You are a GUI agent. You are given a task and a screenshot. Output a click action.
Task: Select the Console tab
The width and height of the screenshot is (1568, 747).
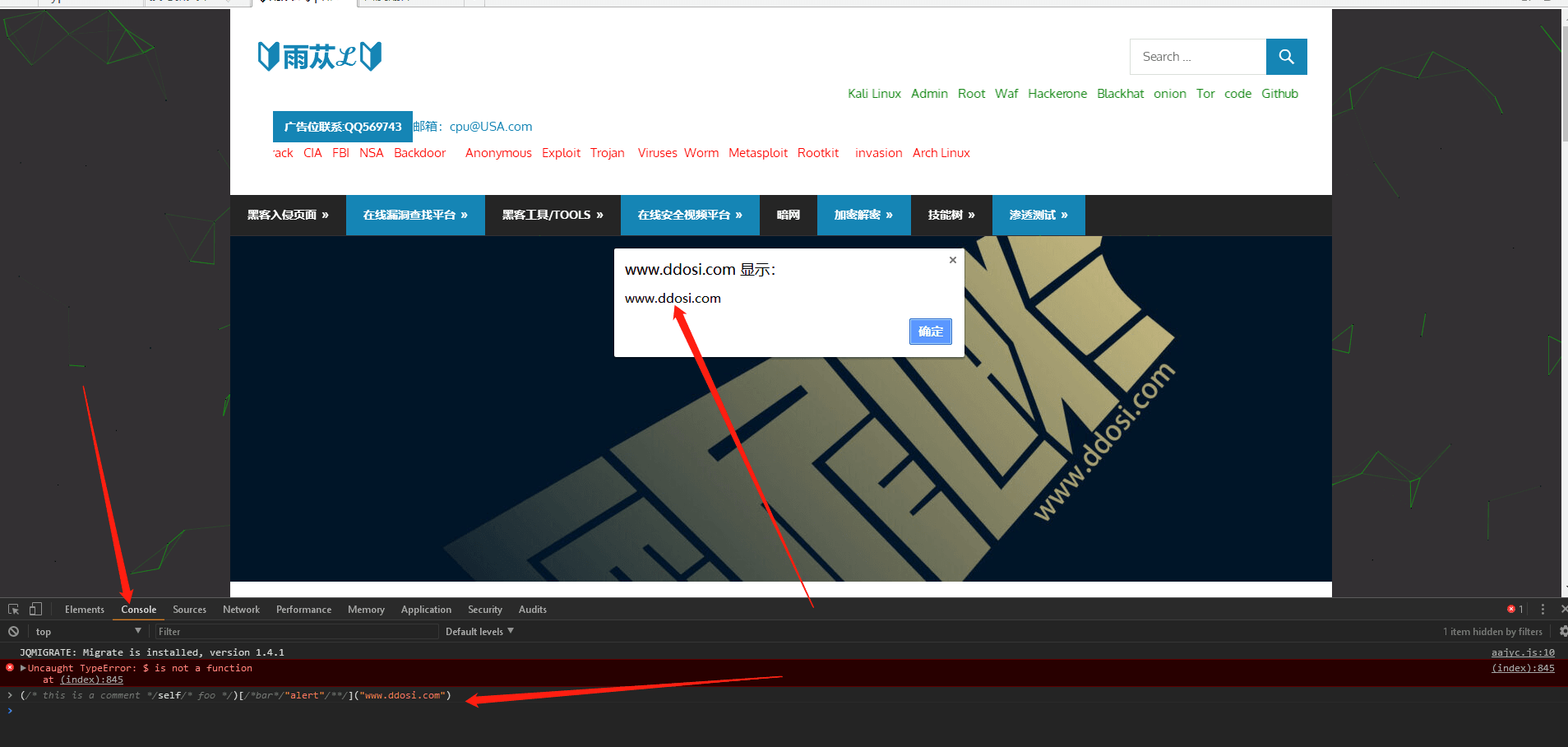pyautogui.click(x=138, y=610)
